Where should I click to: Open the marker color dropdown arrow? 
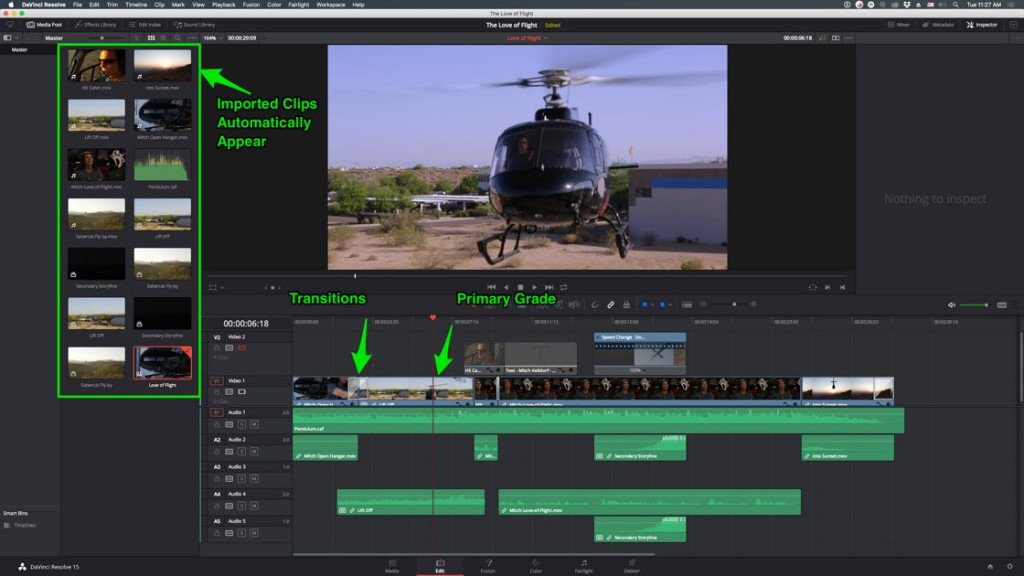coord(669,305)
